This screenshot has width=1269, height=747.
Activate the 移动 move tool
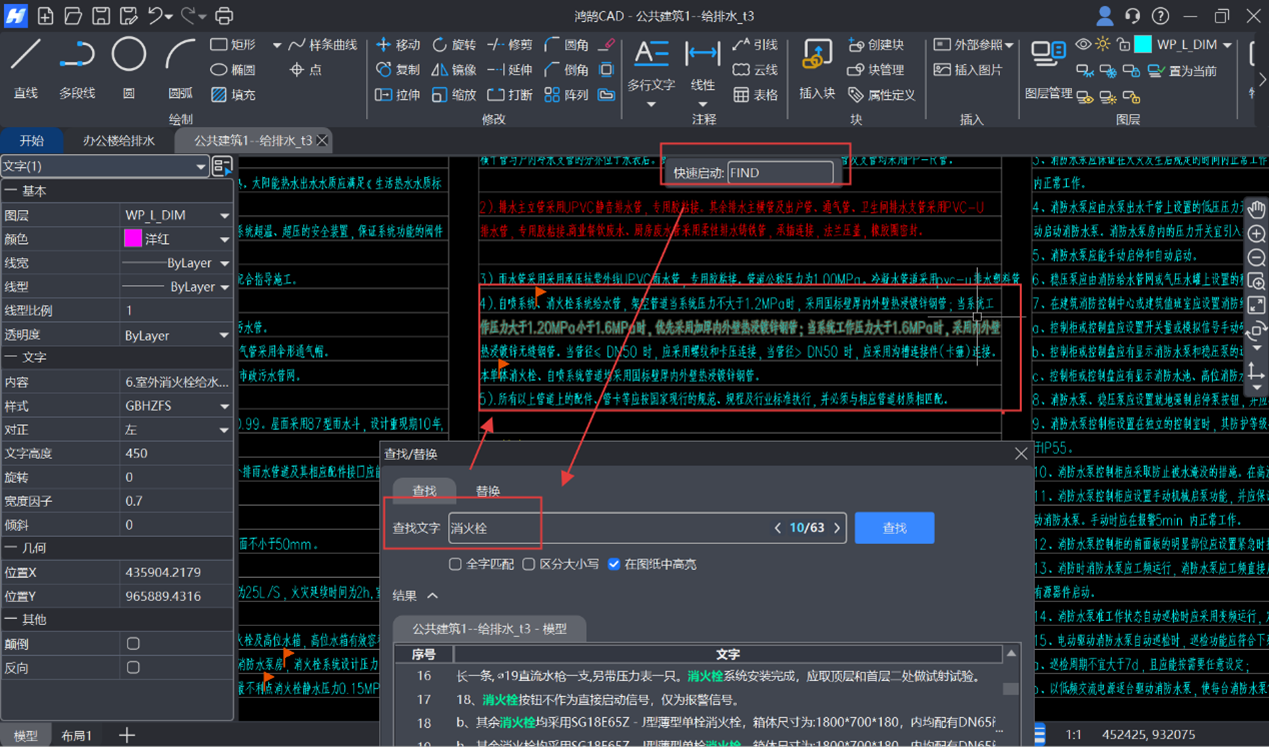(x=397, y=45)
